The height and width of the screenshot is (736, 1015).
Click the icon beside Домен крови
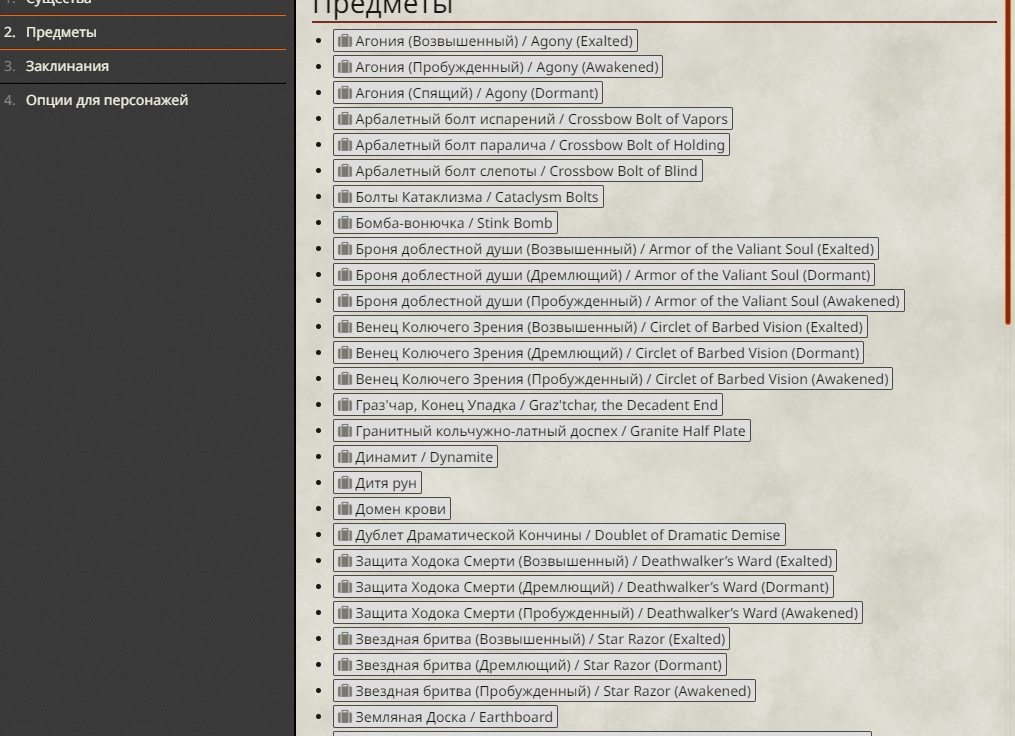click(345, 508)
